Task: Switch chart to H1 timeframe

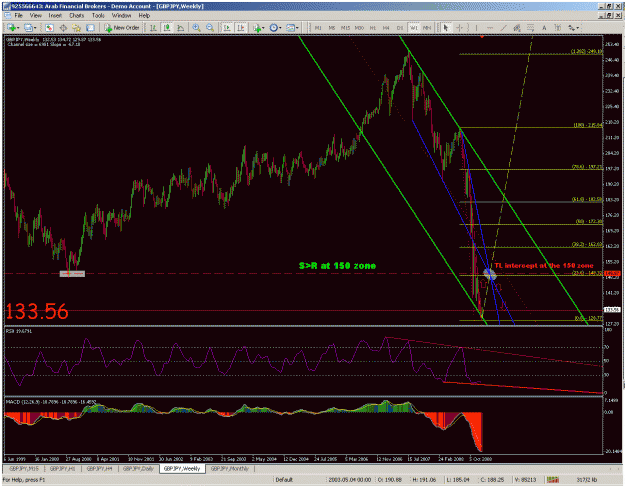Action: coord(373,28)
